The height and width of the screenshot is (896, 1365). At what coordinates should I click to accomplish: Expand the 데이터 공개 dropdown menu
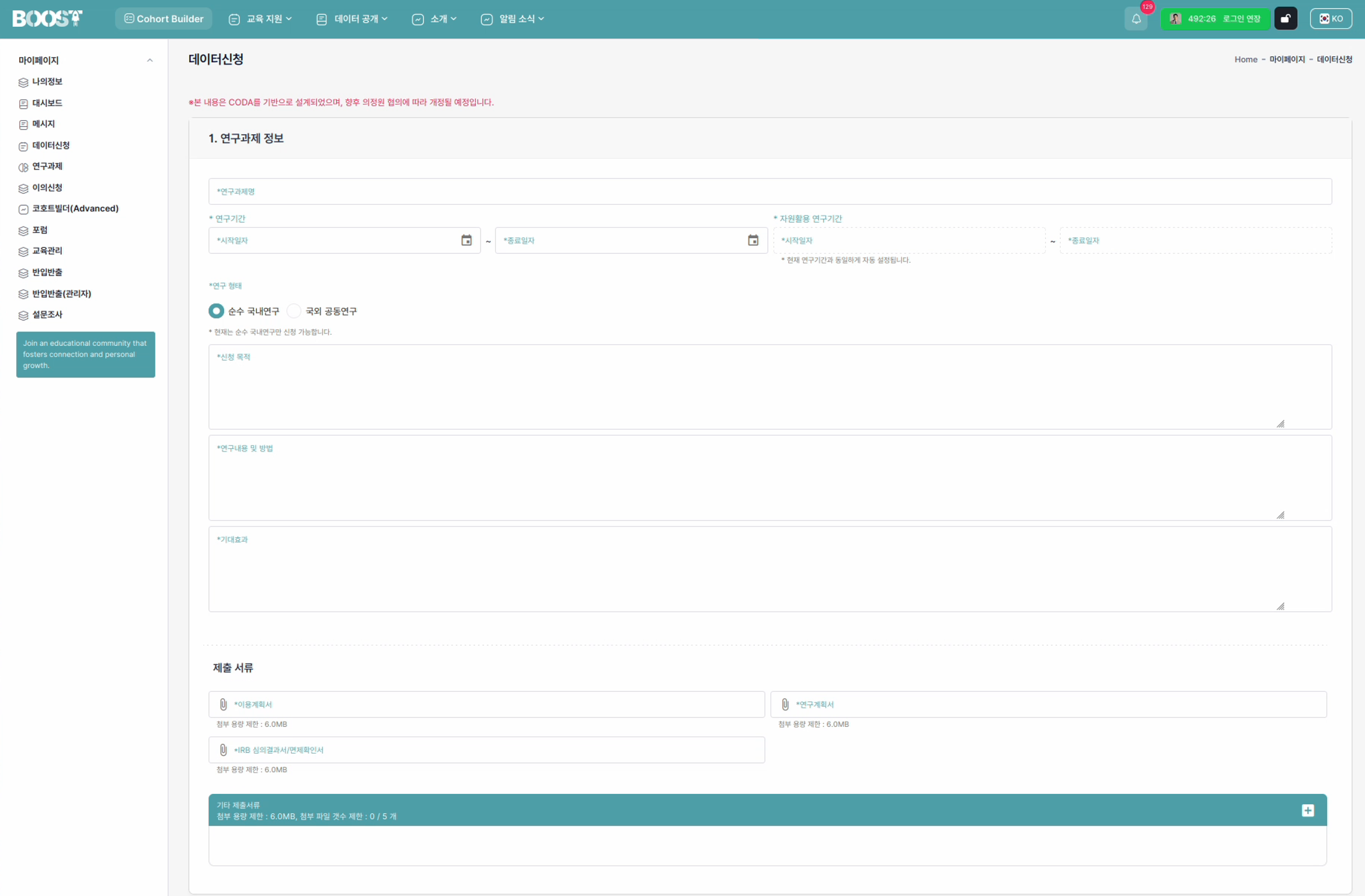click(x=352, y=19)
